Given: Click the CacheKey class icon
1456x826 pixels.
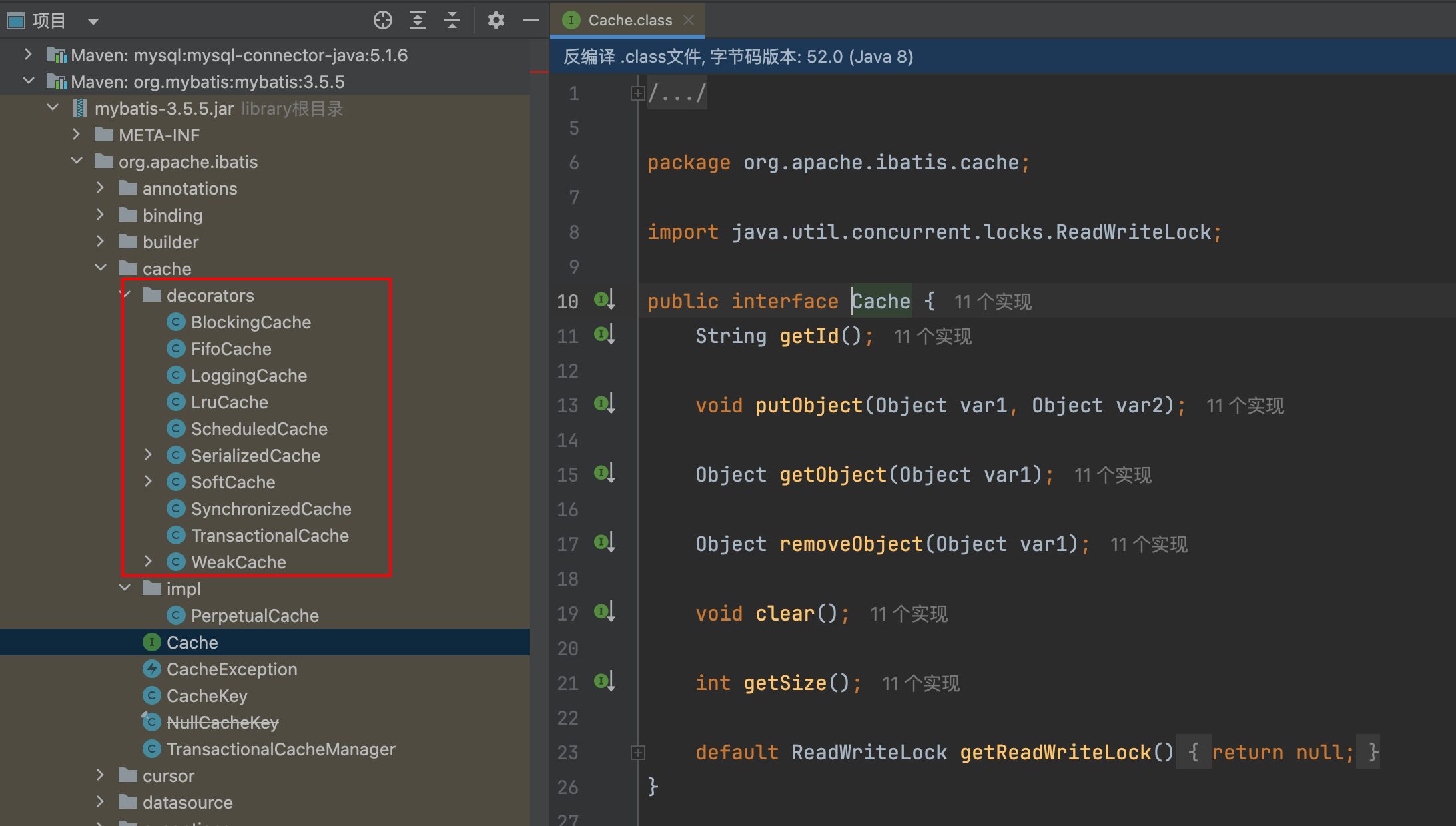Looking at the screenshot, I should [152, 695].
